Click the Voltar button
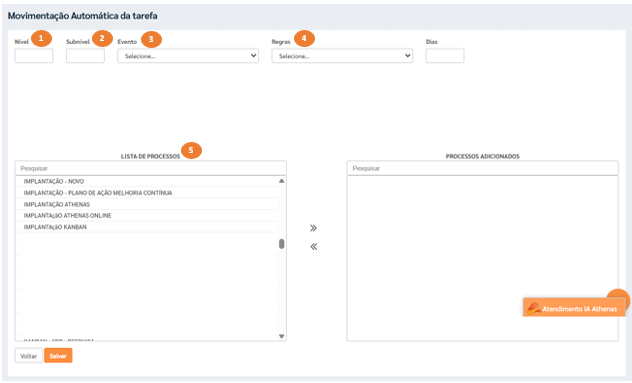 pos(29,356)
